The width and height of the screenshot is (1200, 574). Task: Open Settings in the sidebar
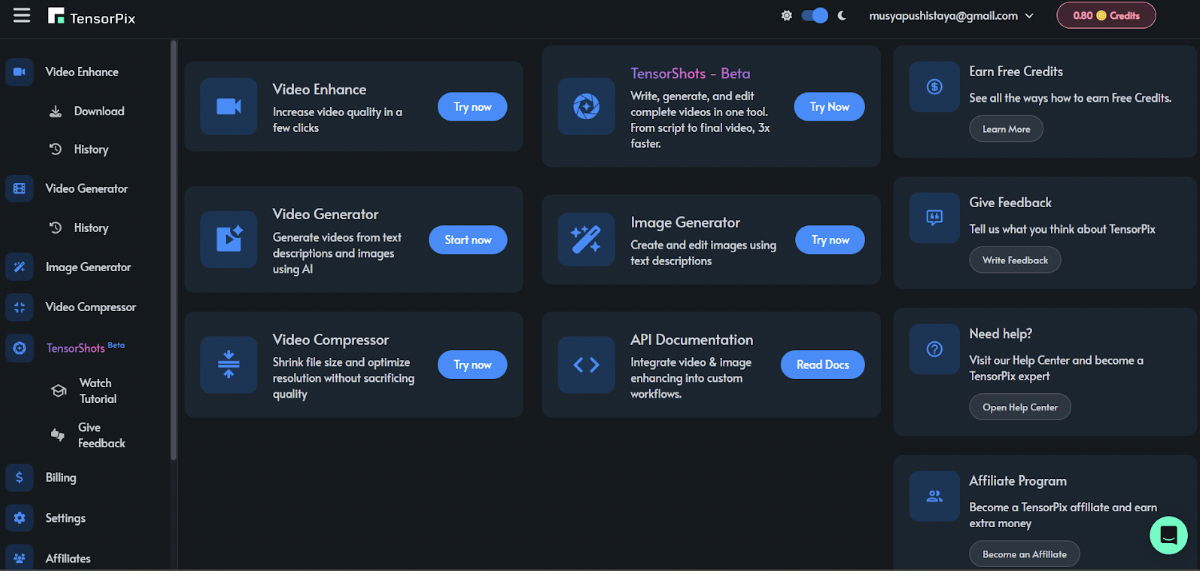65,518
